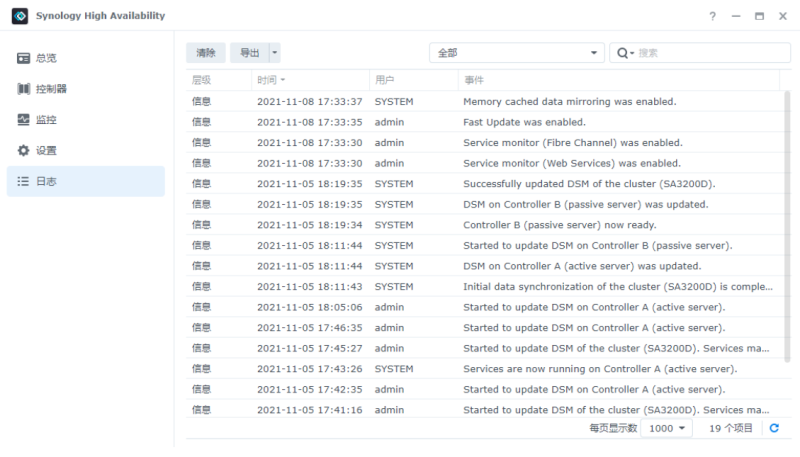Select row 'Fast Update was enabled.'

click(x=485, y=122)
